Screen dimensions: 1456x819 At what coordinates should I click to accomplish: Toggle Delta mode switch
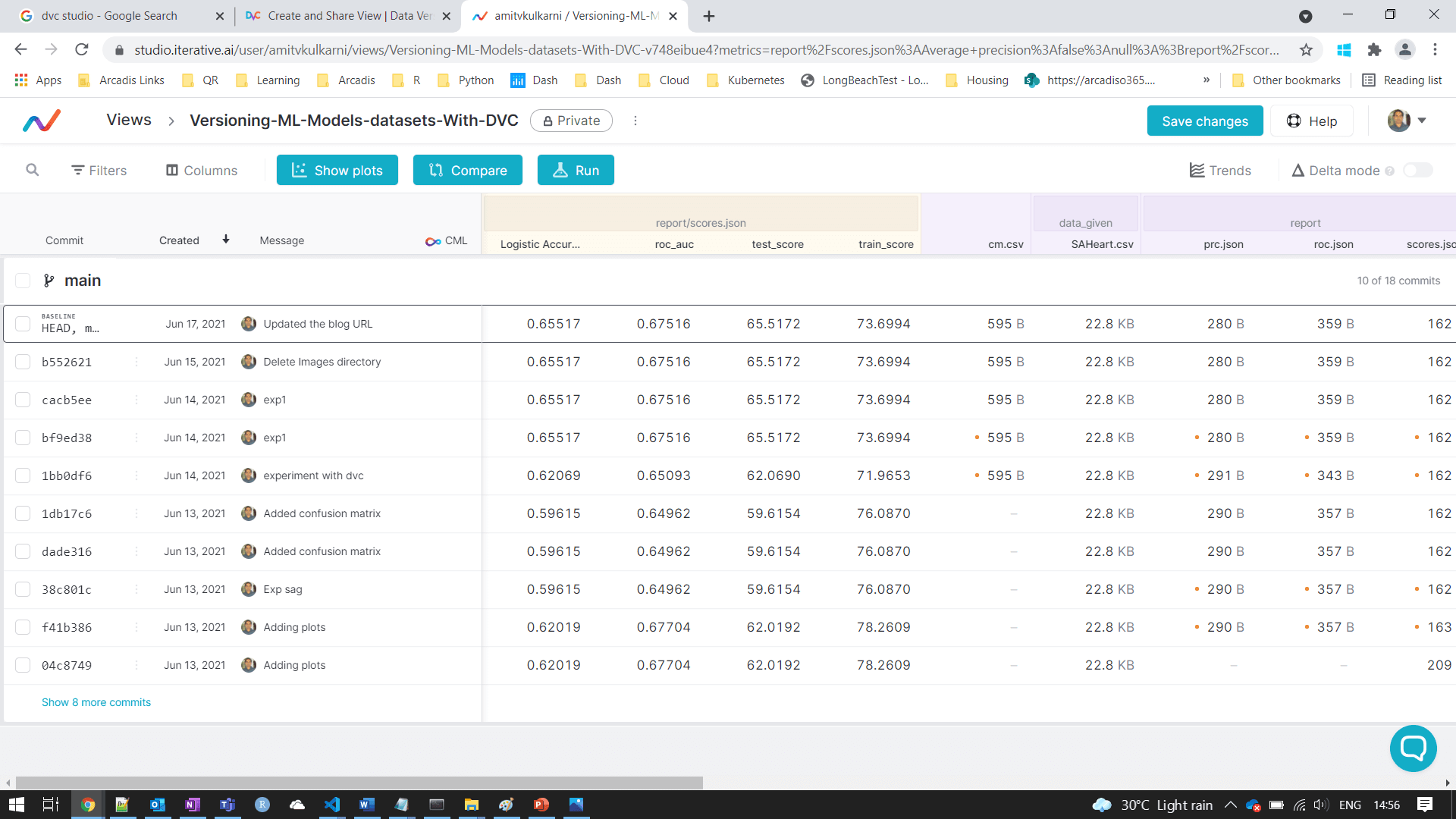1417,171
